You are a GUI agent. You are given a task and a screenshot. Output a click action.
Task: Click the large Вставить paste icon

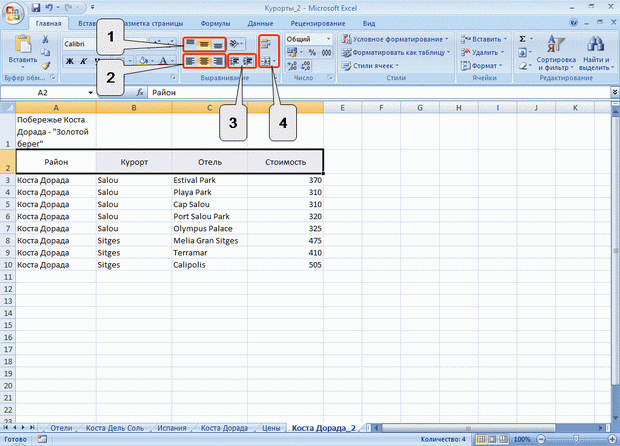point(23,44)
